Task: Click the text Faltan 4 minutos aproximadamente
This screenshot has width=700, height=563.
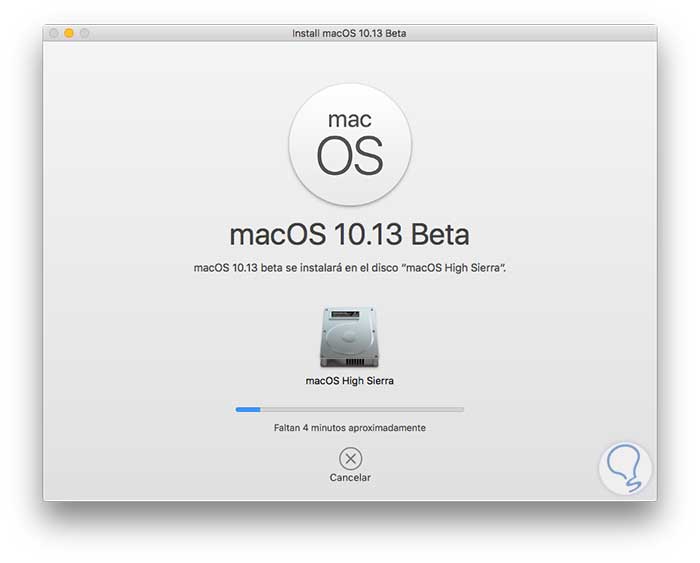Action: point(350,428)
